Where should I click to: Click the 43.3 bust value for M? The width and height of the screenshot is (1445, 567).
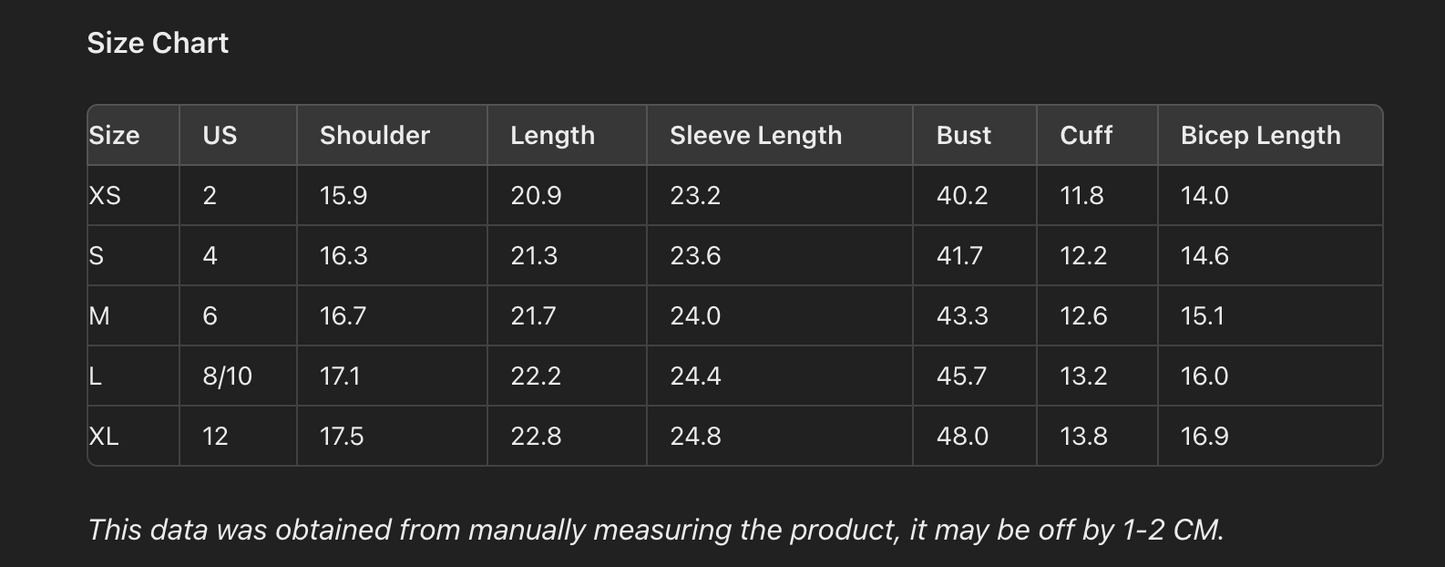(x=962, y=316)
